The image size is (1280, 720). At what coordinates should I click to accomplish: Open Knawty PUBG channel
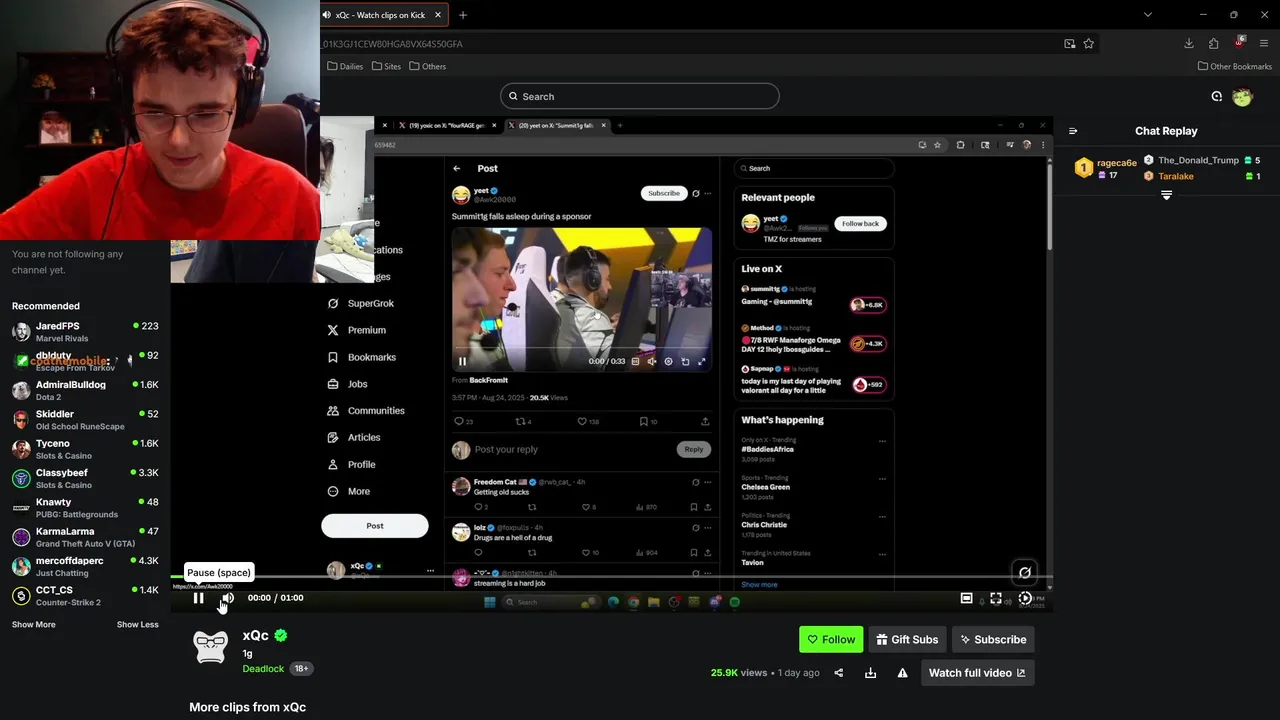coord(85,507)
